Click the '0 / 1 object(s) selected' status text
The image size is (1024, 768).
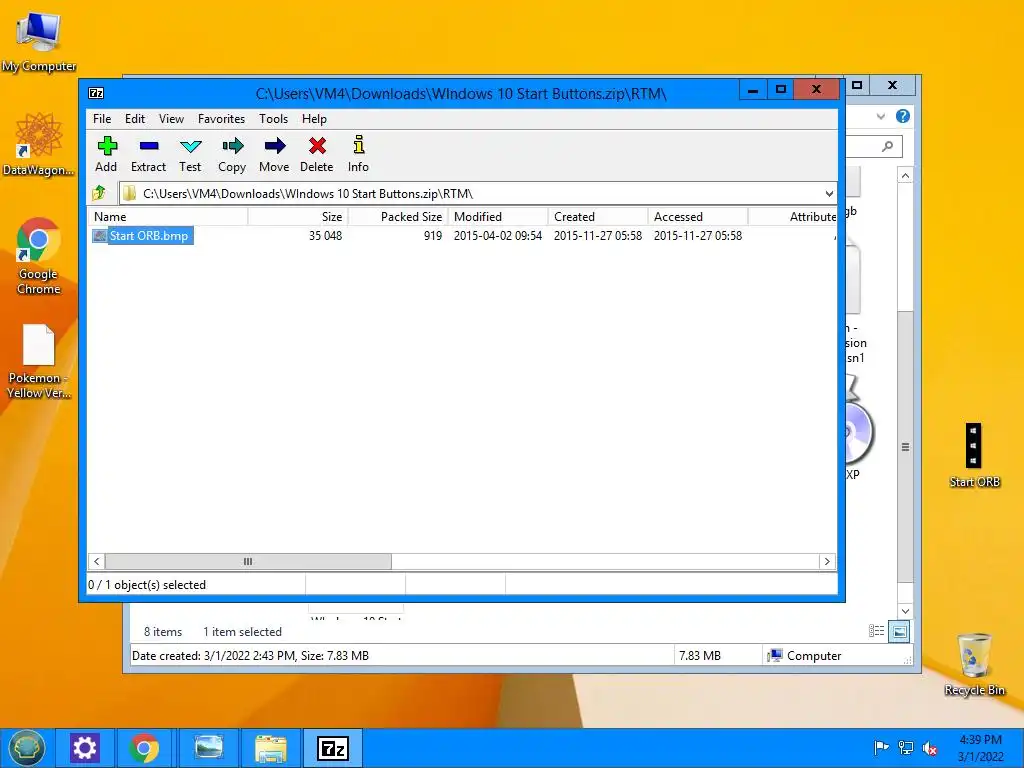pyautogui.click(x=147, y=585)
